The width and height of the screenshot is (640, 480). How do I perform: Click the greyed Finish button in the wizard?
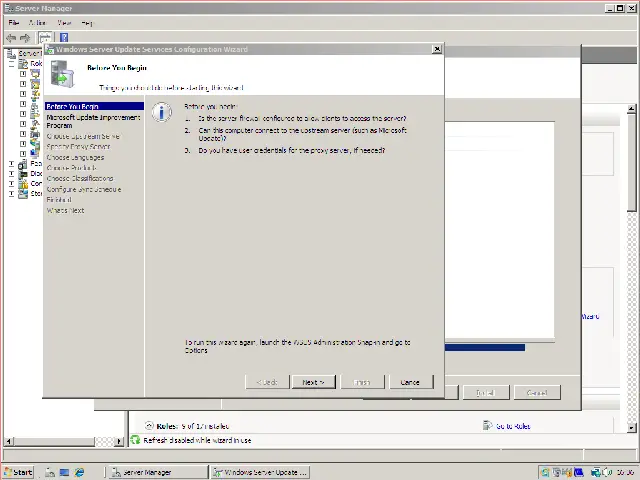point(362,382)
